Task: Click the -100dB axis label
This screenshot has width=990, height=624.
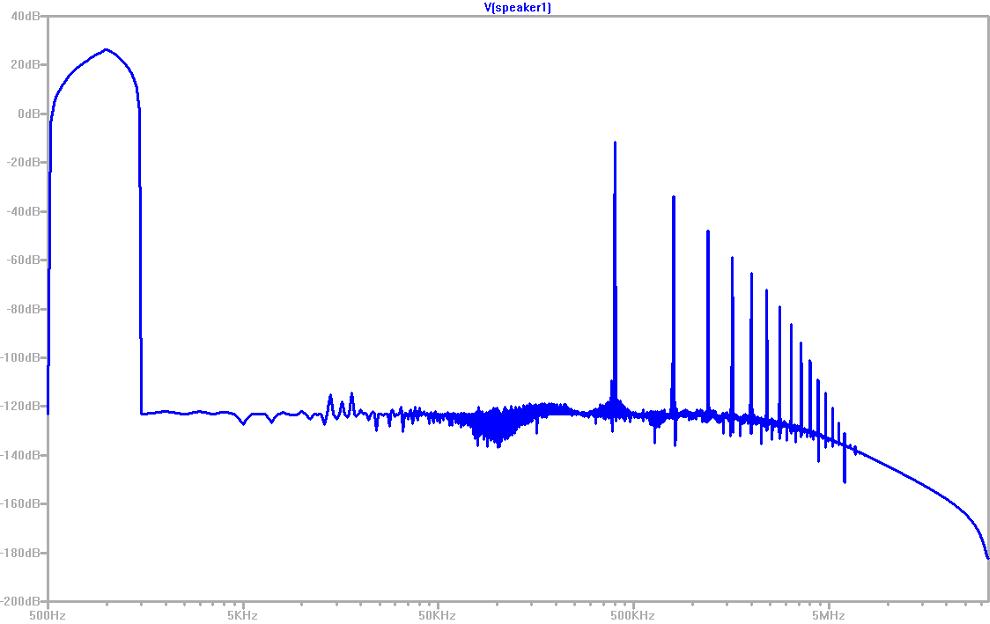Action: (21, 357)
